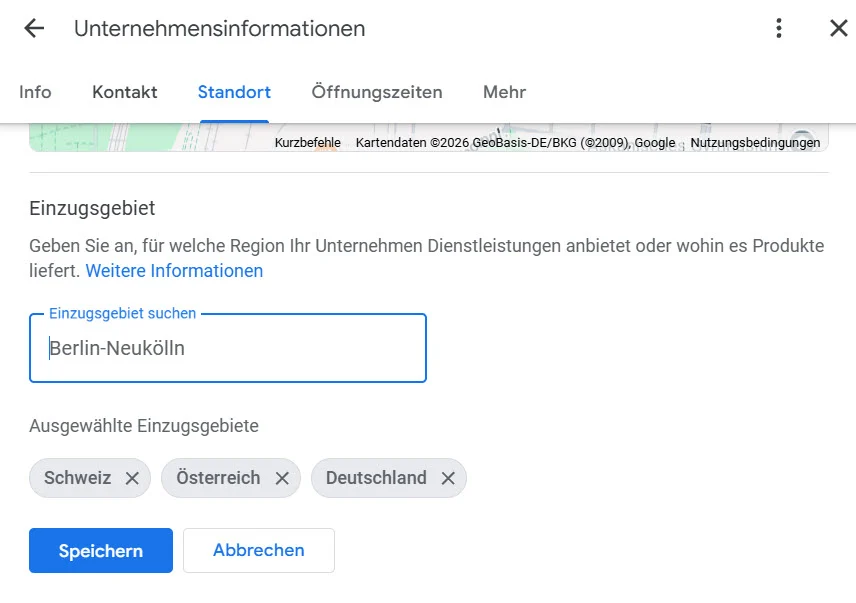View the Öffnungszeiten tab

click(x=377, y=92)
